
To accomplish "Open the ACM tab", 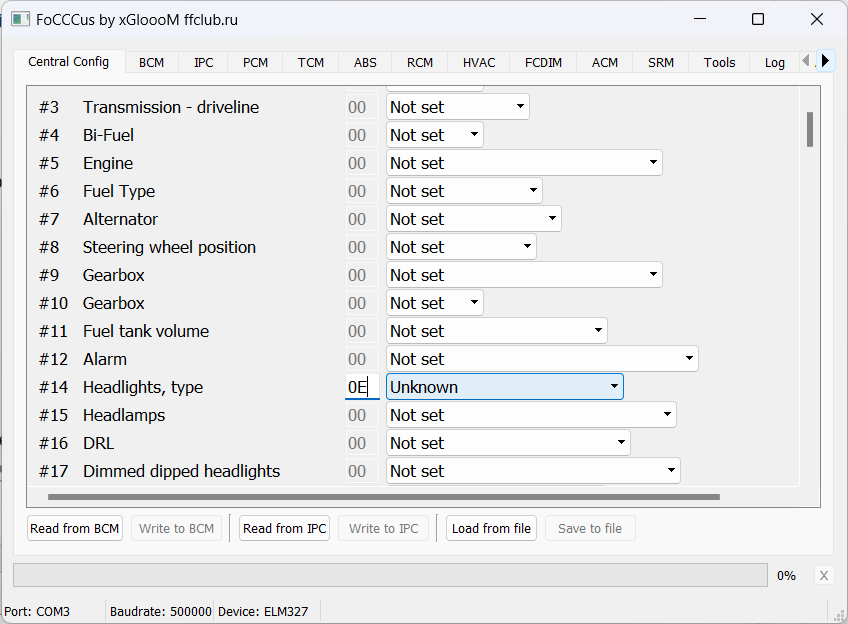I will [x=605, y=63].
